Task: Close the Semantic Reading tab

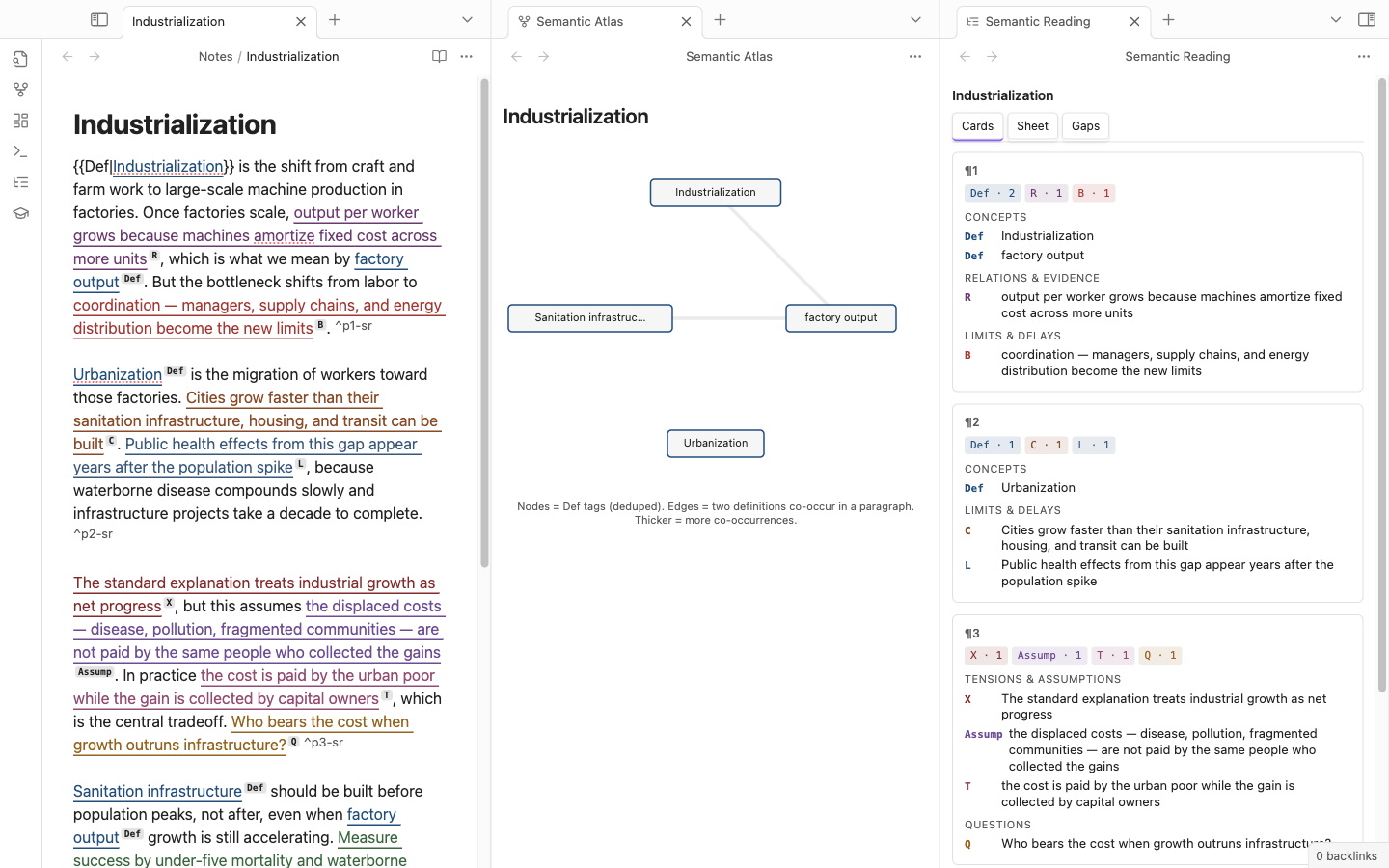Action: tap(1134, 21)
